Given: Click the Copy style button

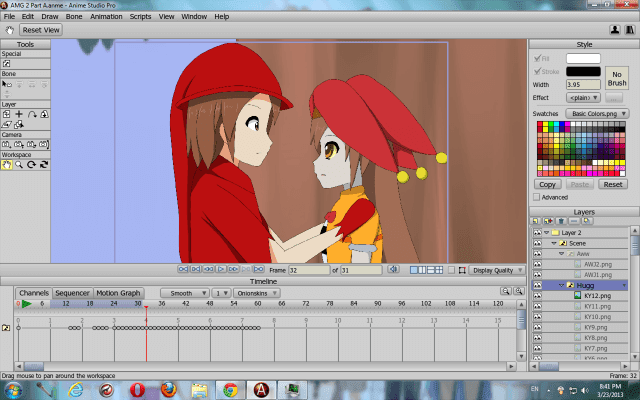Looking at the screenshot, I should point(547,184).
